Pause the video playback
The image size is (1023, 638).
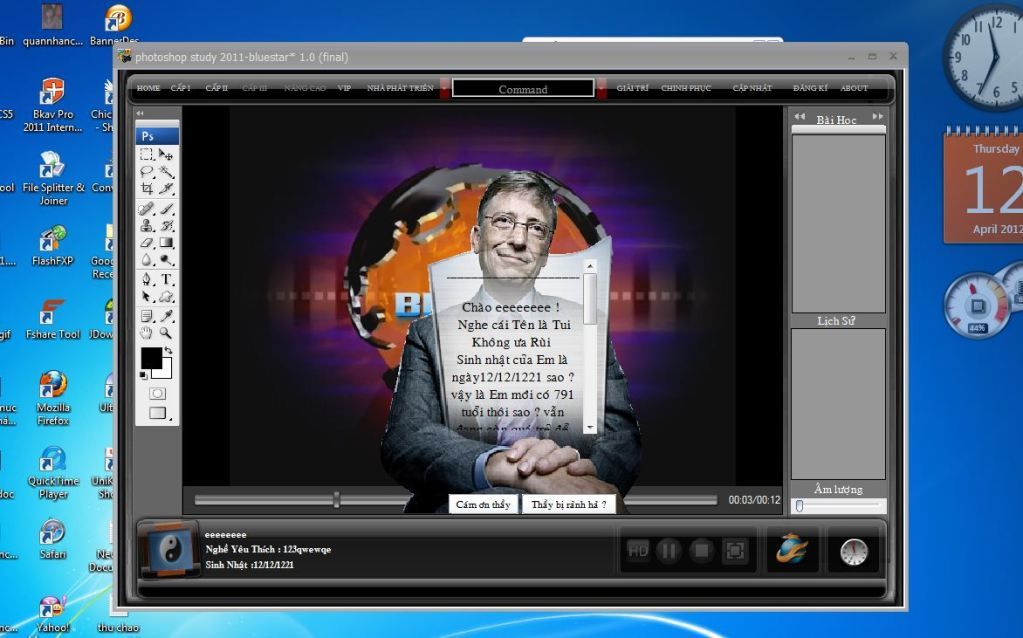(x=669, y=551)
